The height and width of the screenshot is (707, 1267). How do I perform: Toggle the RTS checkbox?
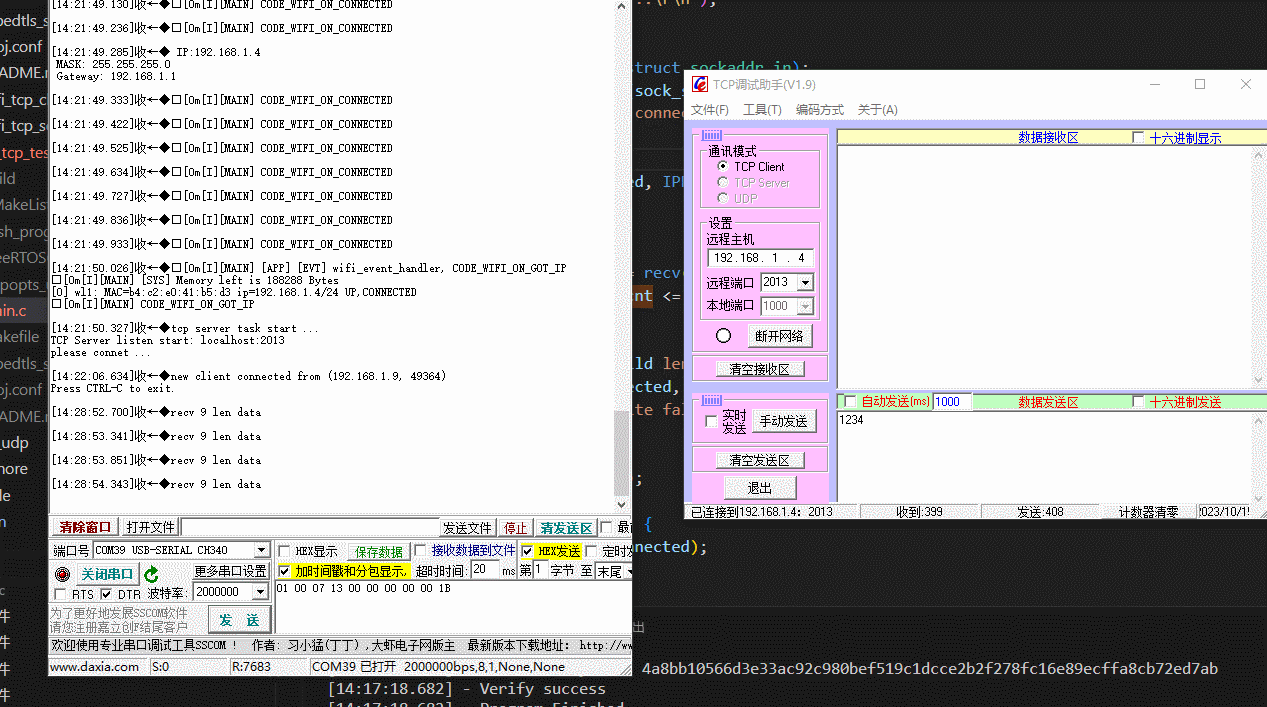[x=60, y=595]
